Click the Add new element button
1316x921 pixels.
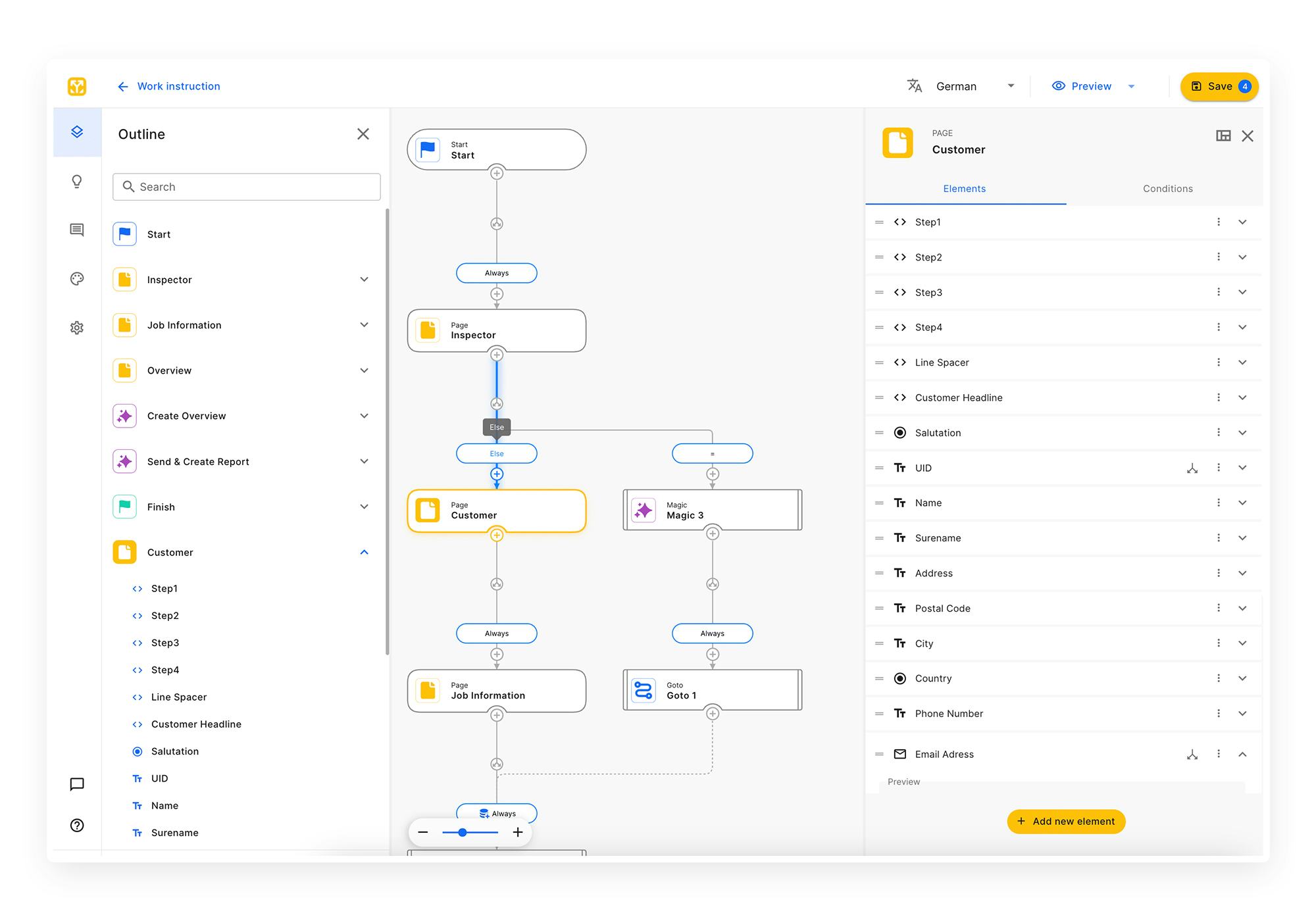point(1066,822)
